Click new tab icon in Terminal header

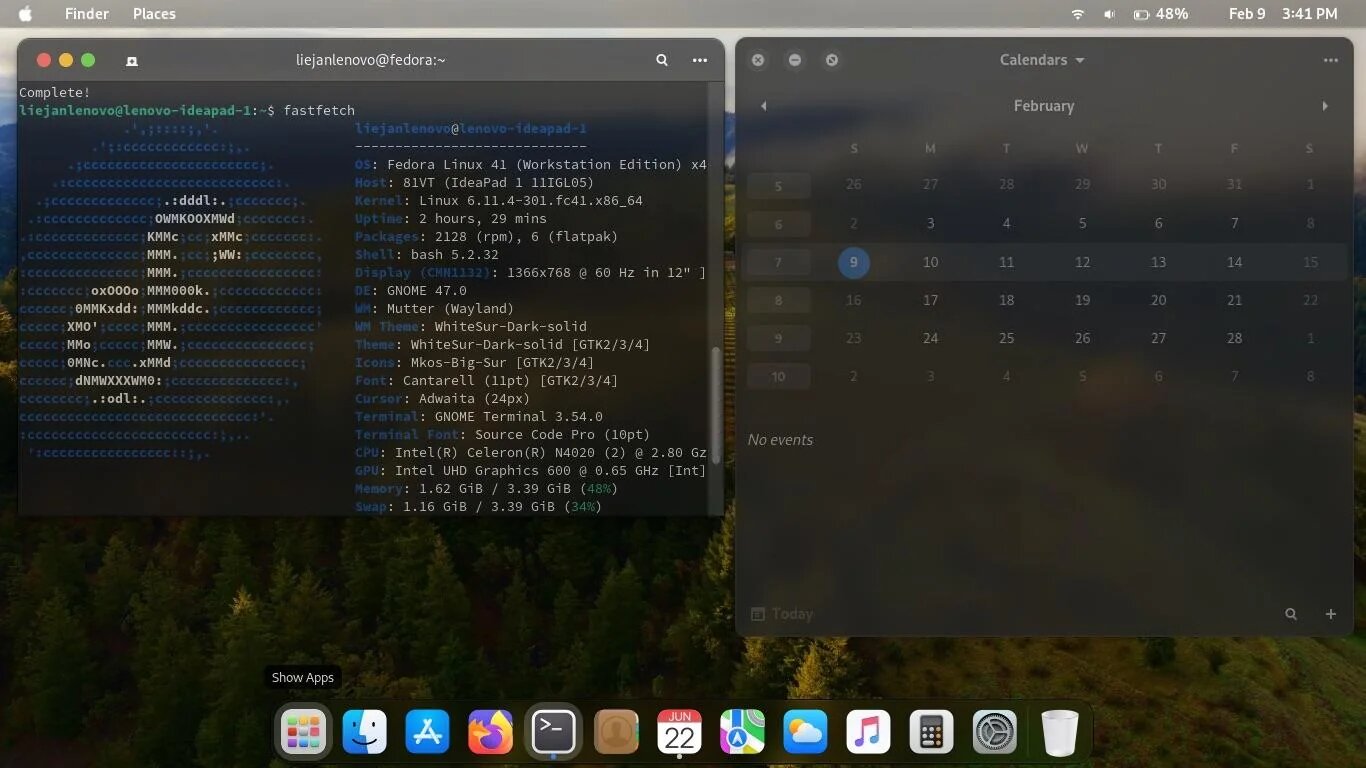[x=131, y=61]
